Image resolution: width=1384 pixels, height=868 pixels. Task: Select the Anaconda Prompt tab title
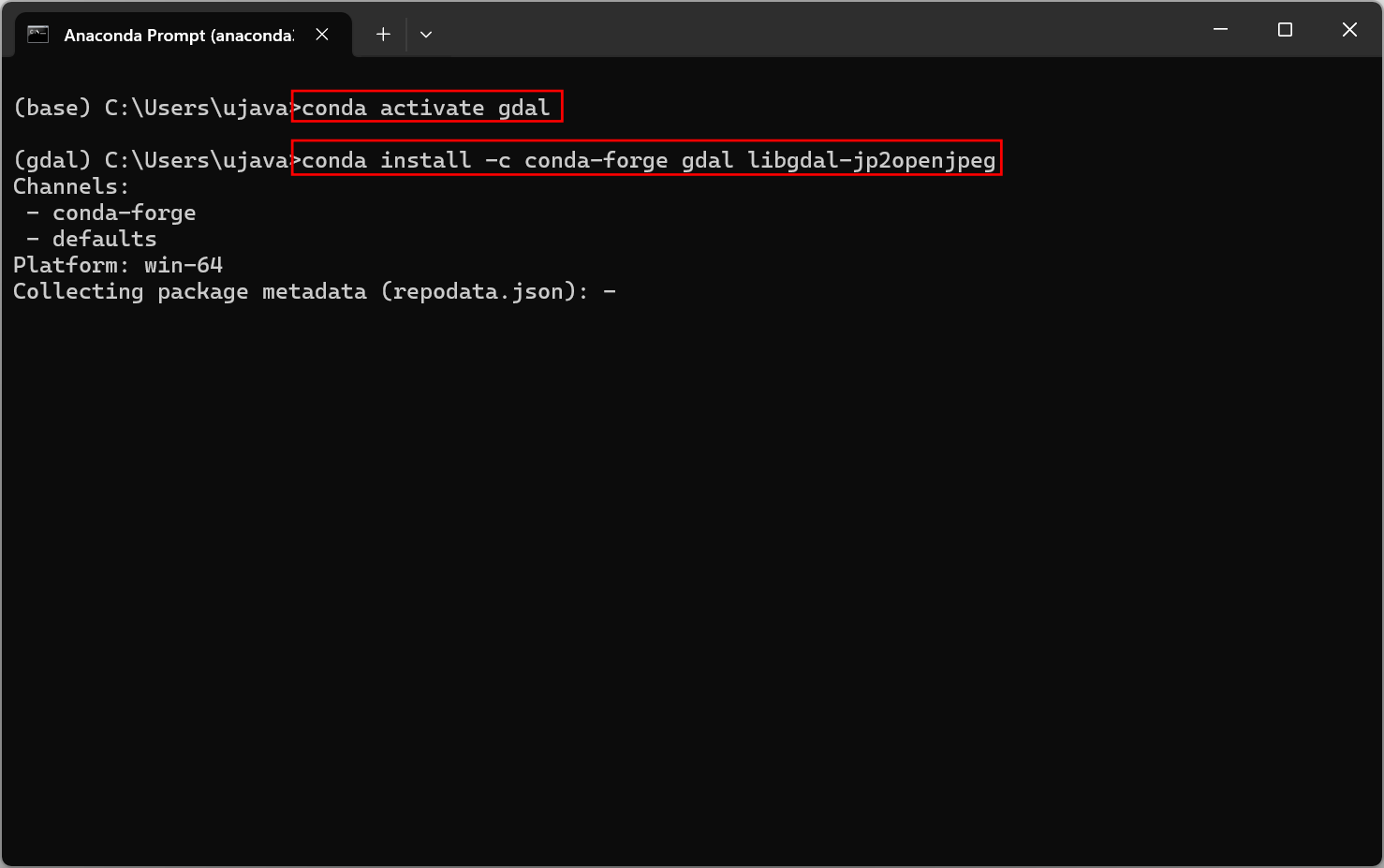tap(178, 36)
